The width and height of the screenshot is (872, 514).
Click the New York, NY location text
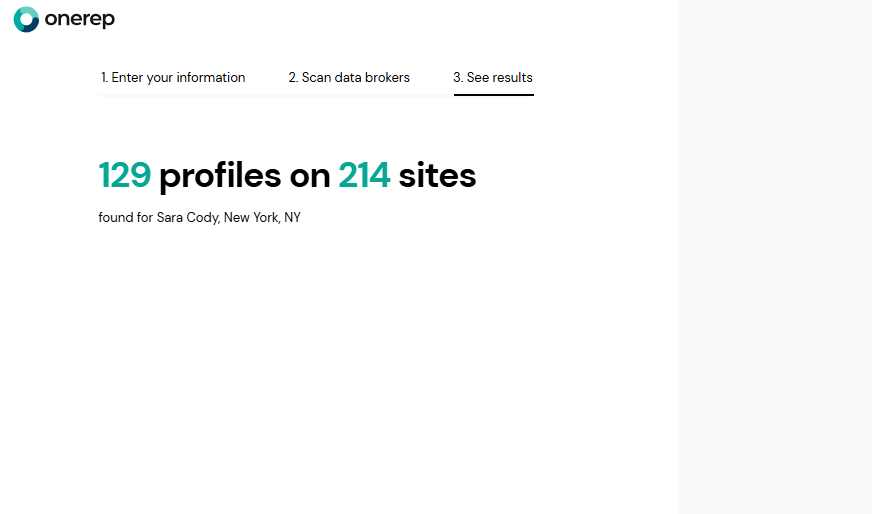coord(262,217)
